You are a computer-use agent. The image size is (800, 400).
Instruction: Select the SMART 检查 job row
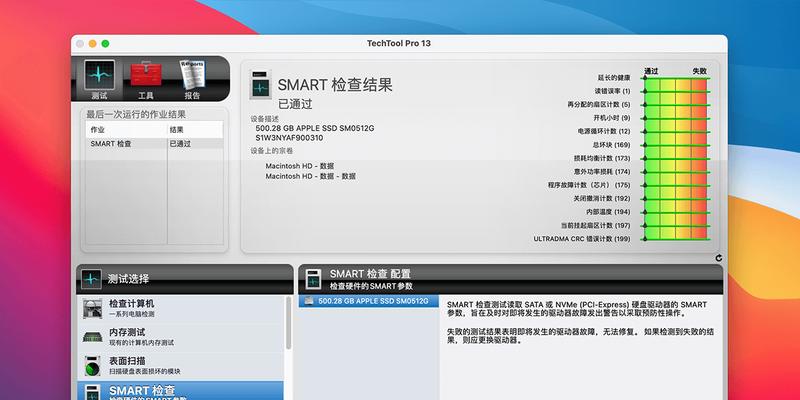[x=155, y=144]
